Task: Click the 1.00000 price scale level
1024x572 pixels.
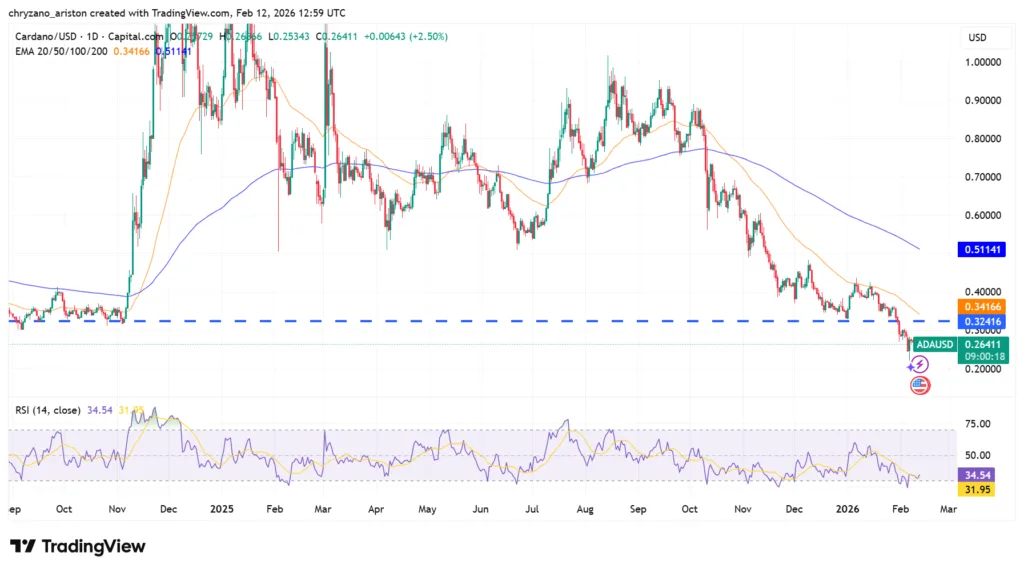Action: click(984, 62)
